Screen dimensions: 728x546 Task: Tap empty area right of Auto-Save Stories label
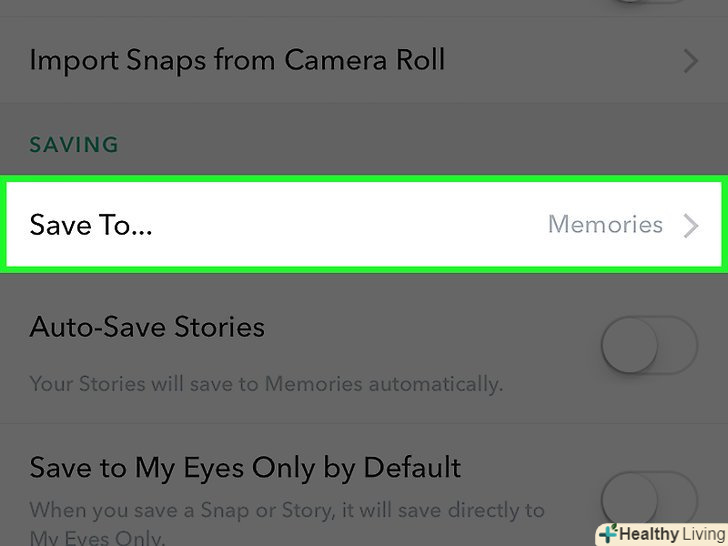pyautogui.click(x=430, y=328)
